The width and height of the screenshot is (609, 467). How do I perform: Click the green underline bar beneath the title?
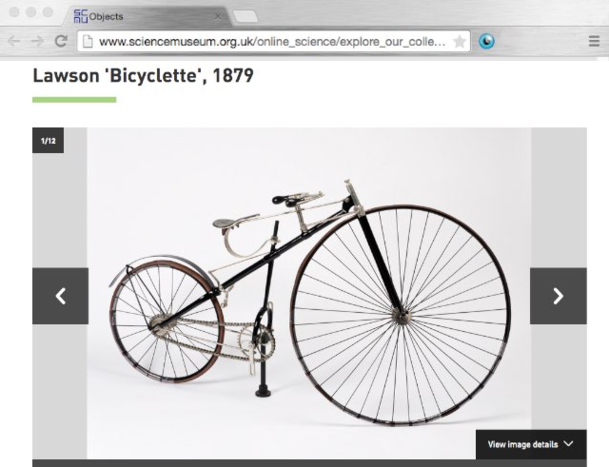tap(74, 100)
